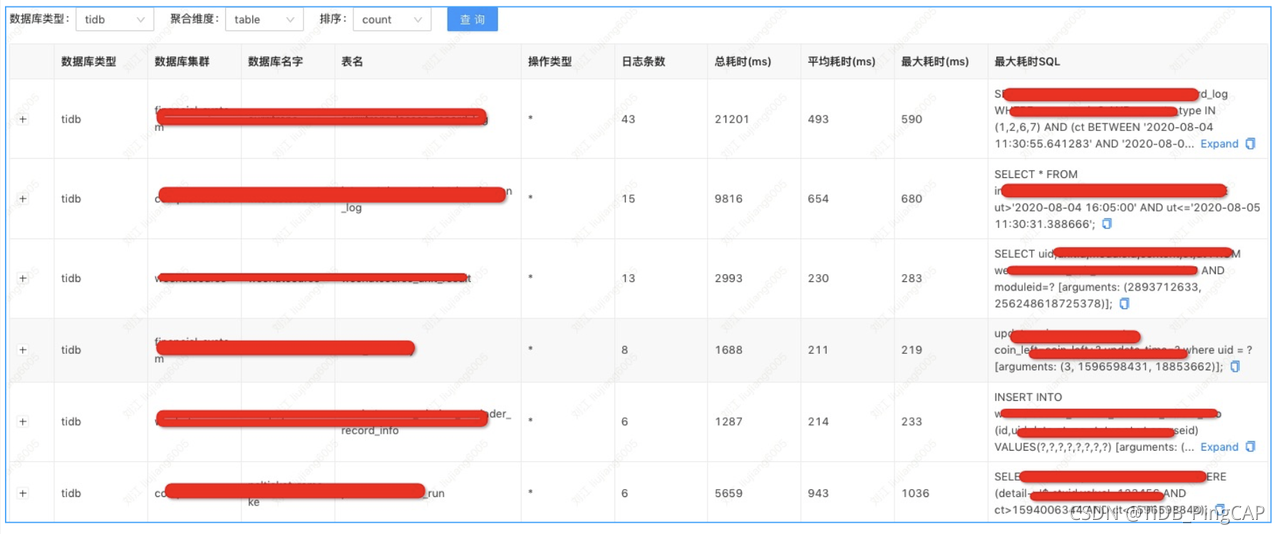This screenshot has width=1280, height=534.
Task: Select max time cell 283
Action: (x=912, y=279)
